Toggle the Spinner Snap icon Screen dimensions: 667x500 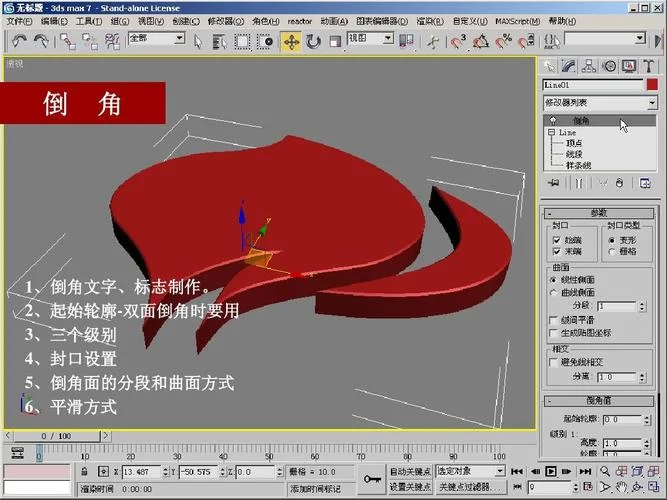tap(526, 41)
